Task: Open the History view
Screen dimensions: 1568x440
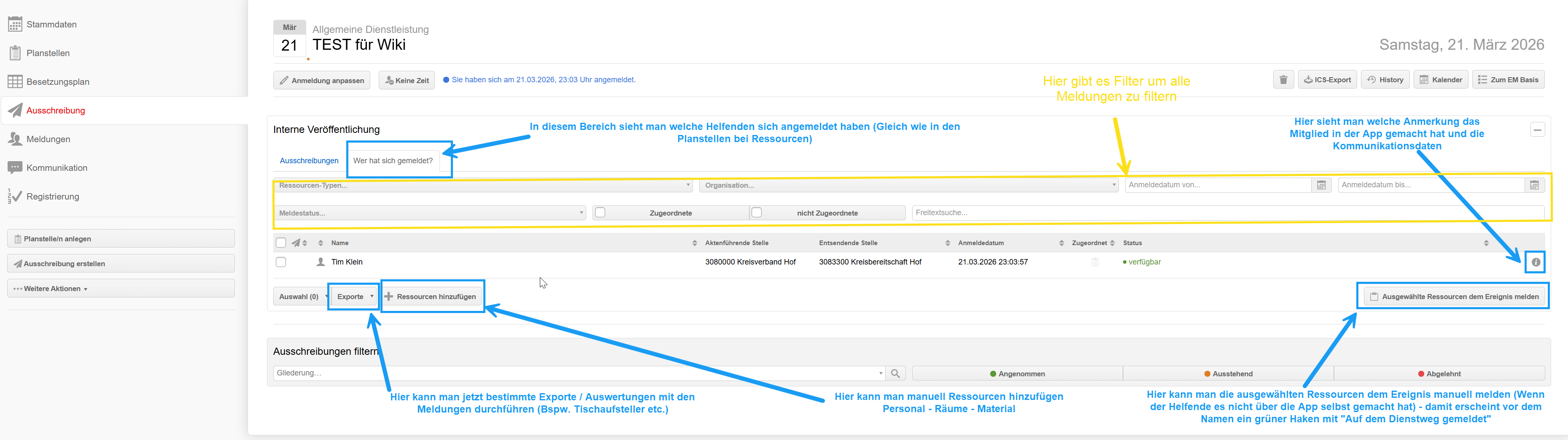Action: 1385,80
